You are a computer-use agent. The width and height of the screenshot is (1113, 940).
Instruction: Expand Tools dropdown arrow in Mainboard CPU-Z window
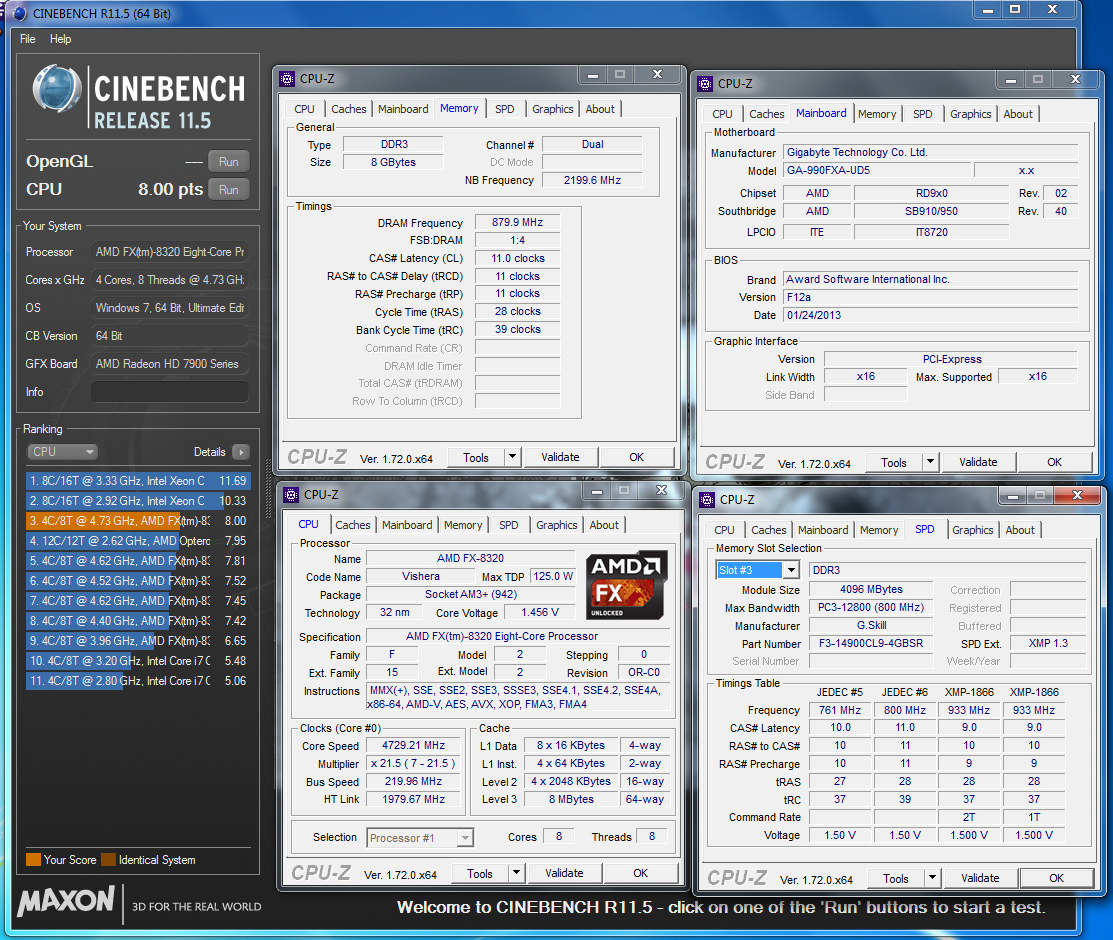931,463
